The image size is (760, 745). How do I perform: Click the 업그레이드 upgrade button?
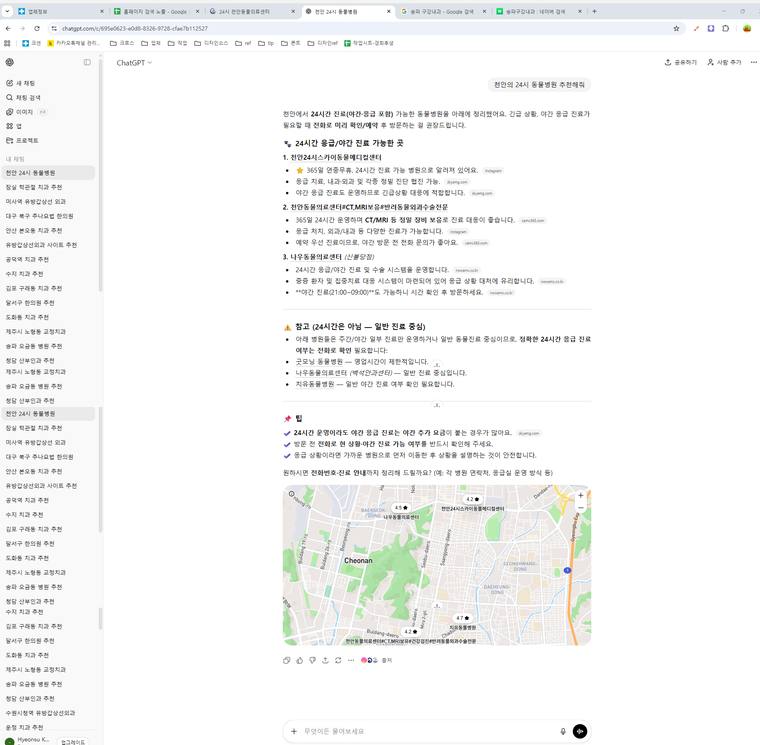(x=73, y=742)
